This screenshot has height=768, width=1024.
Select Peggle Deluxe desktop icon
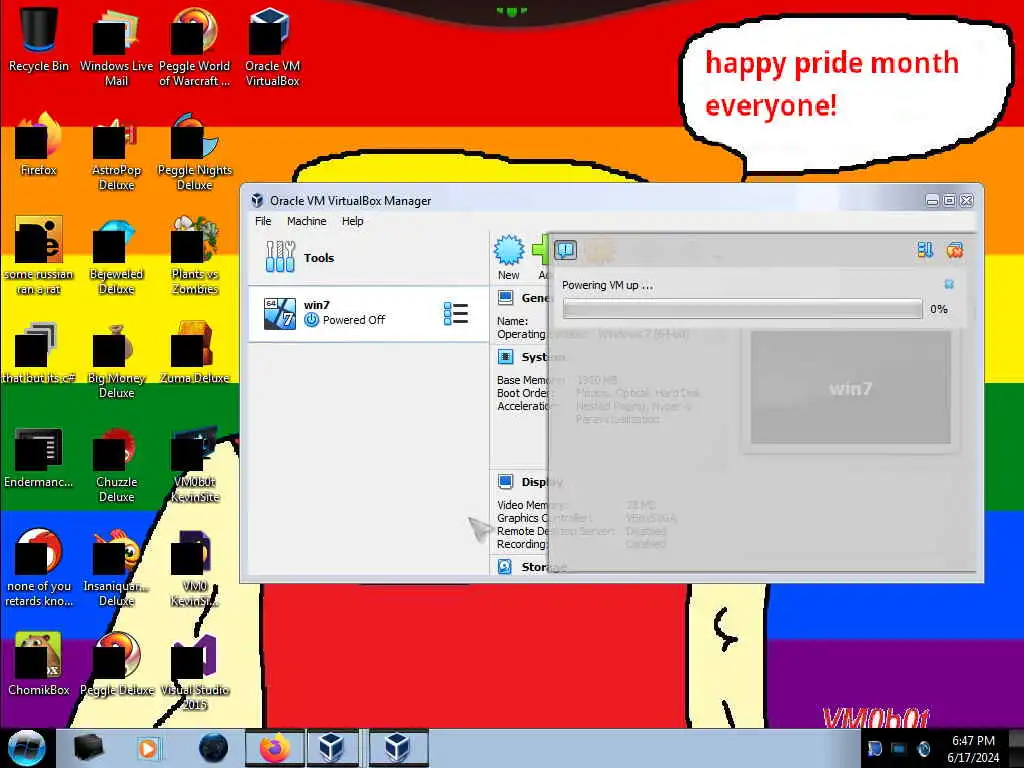(116, 664)
